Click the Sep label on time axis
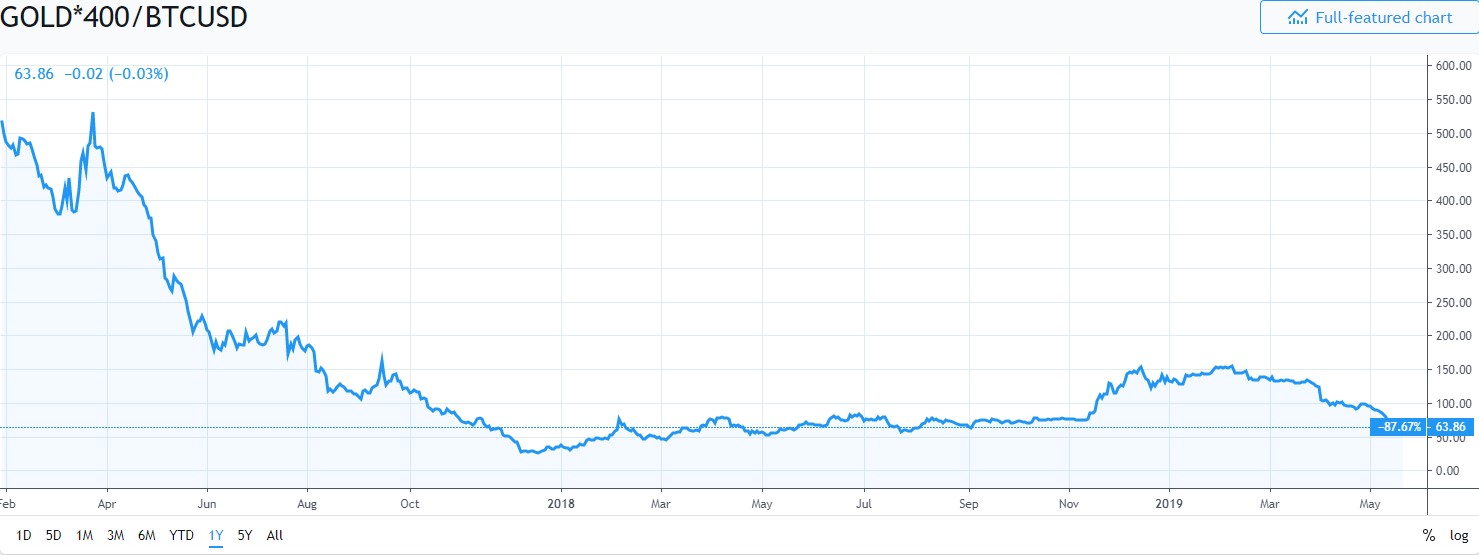The width and height of the screenshot is (1479, 555). click(967, 505)
